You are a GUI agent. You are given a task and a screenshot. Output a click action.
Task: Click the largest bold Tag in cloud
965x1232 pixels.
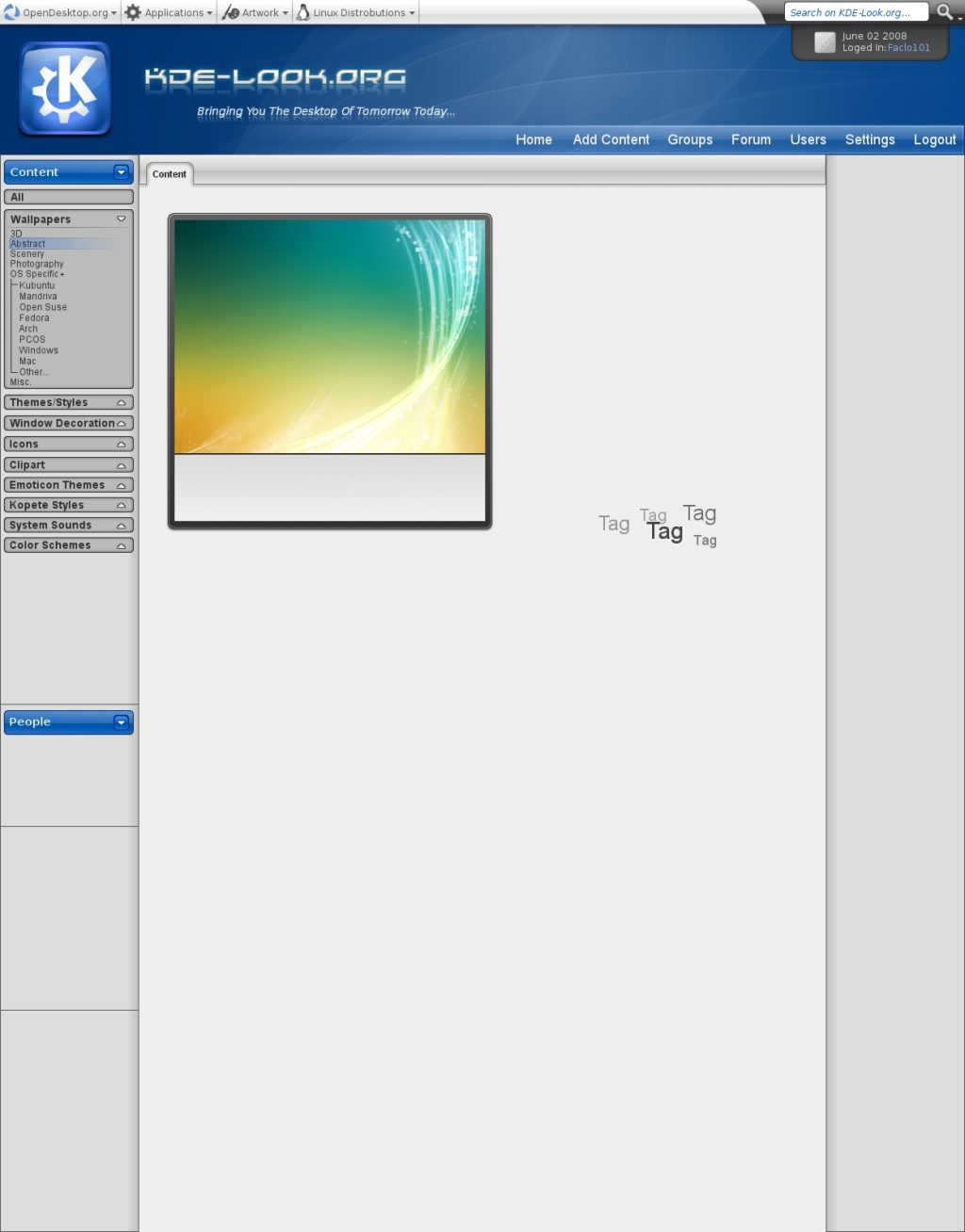[664, 532]
